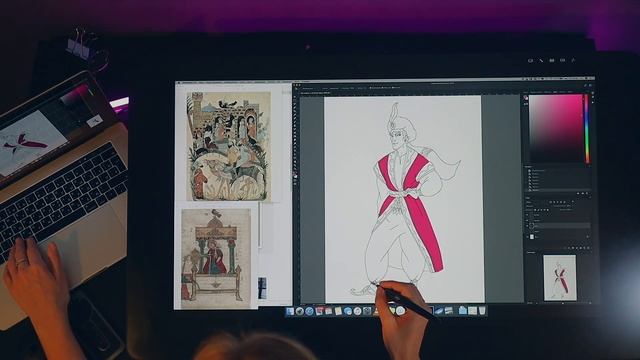The width and height of the screenshot is (640, 360).
Task: Click the rainbow hue slider strip
Action: pos(587,129)
